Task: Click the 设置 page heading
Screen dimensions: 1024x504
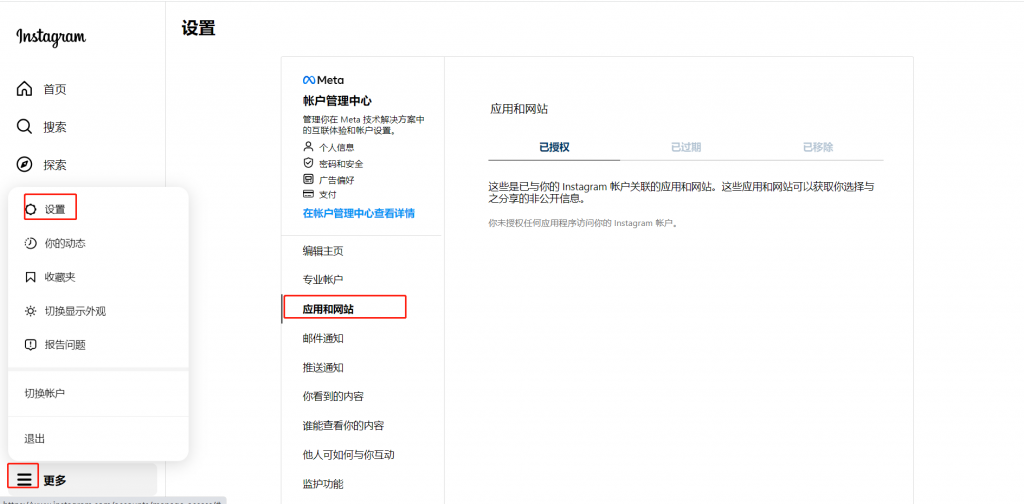Action: [x=199, y=28]
